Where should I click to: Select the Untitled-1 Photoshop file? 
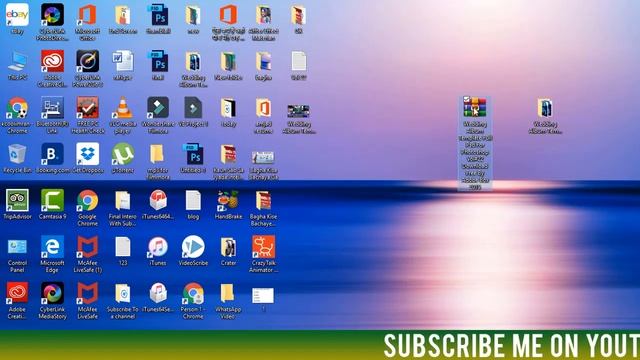click(x=193, y=155)
